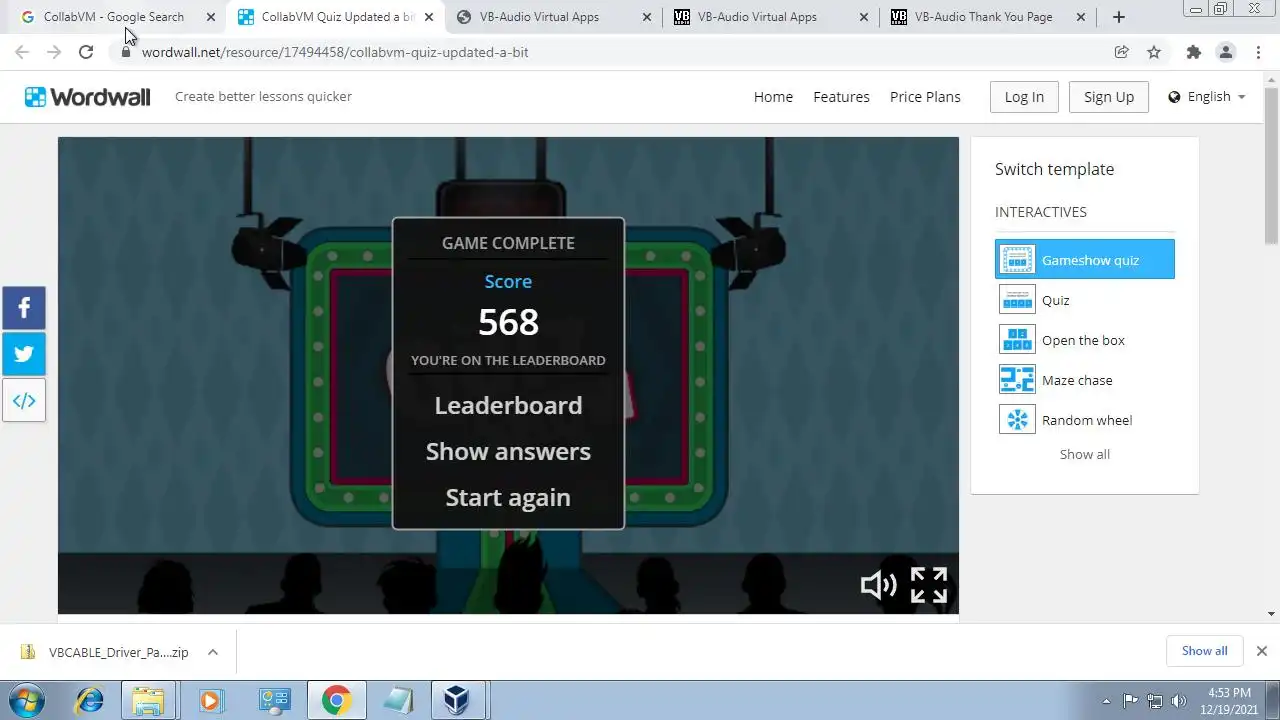This screenshot has height=720, width=1280.
Task: Reload the page
Action: point(86,52)
